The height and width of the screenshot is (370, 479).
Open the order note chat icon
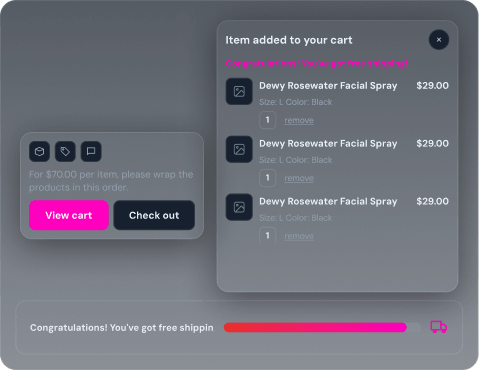tap(91, 152)
